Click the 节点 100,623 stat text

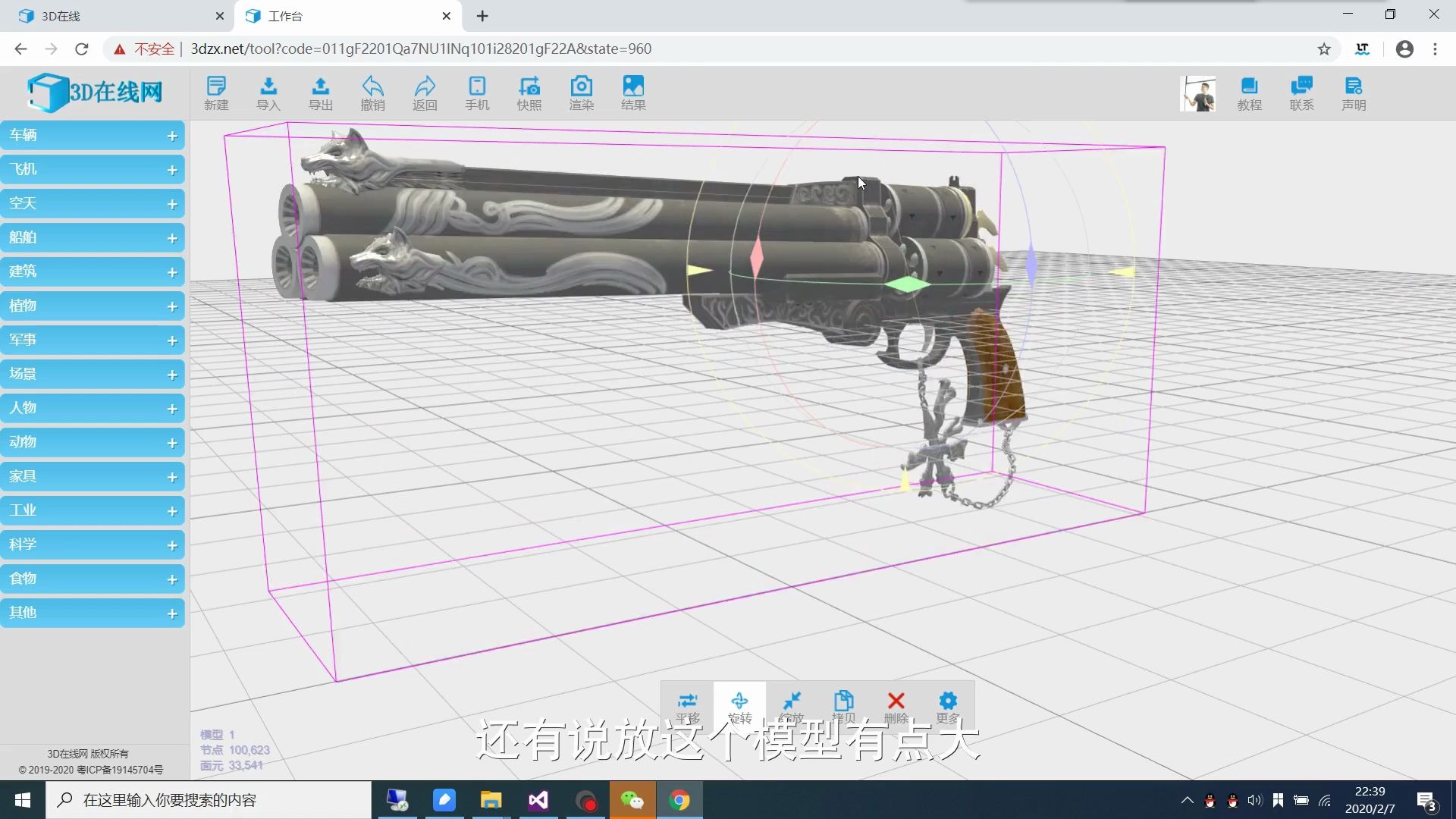coord(235,750)
